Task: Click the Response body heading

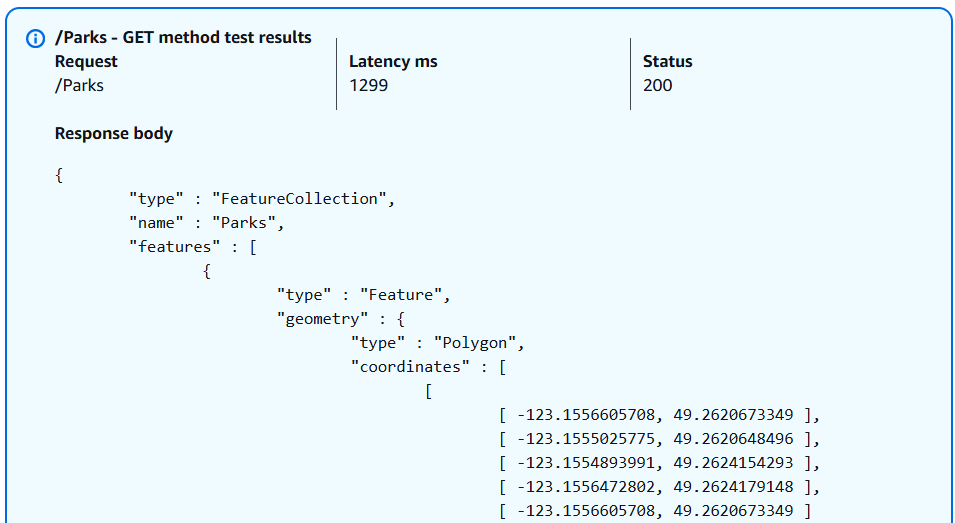Action: pos(113,134)
